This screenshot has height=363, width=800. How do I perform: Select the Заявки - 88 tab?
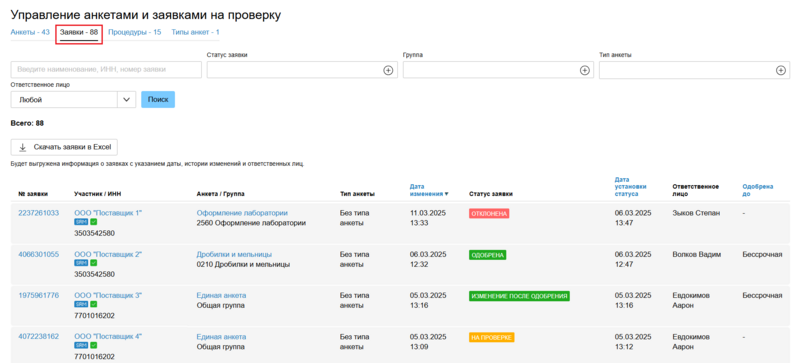click(79, 33)
